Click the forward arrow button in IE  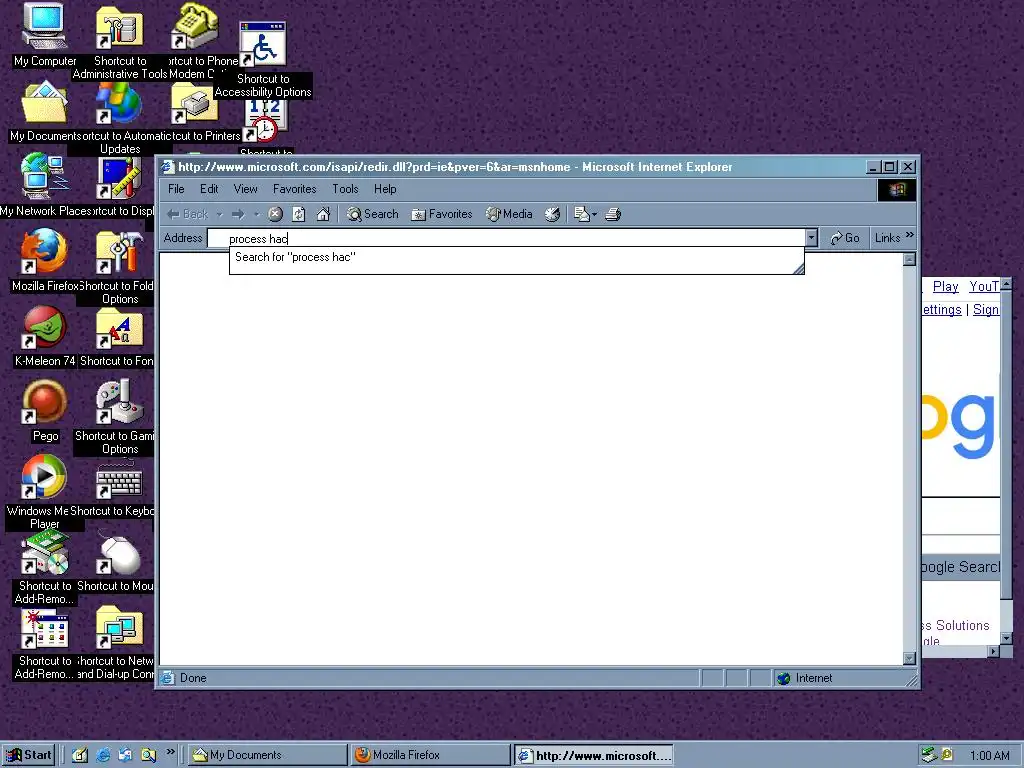pyautogui.click(x=238, y=214)
